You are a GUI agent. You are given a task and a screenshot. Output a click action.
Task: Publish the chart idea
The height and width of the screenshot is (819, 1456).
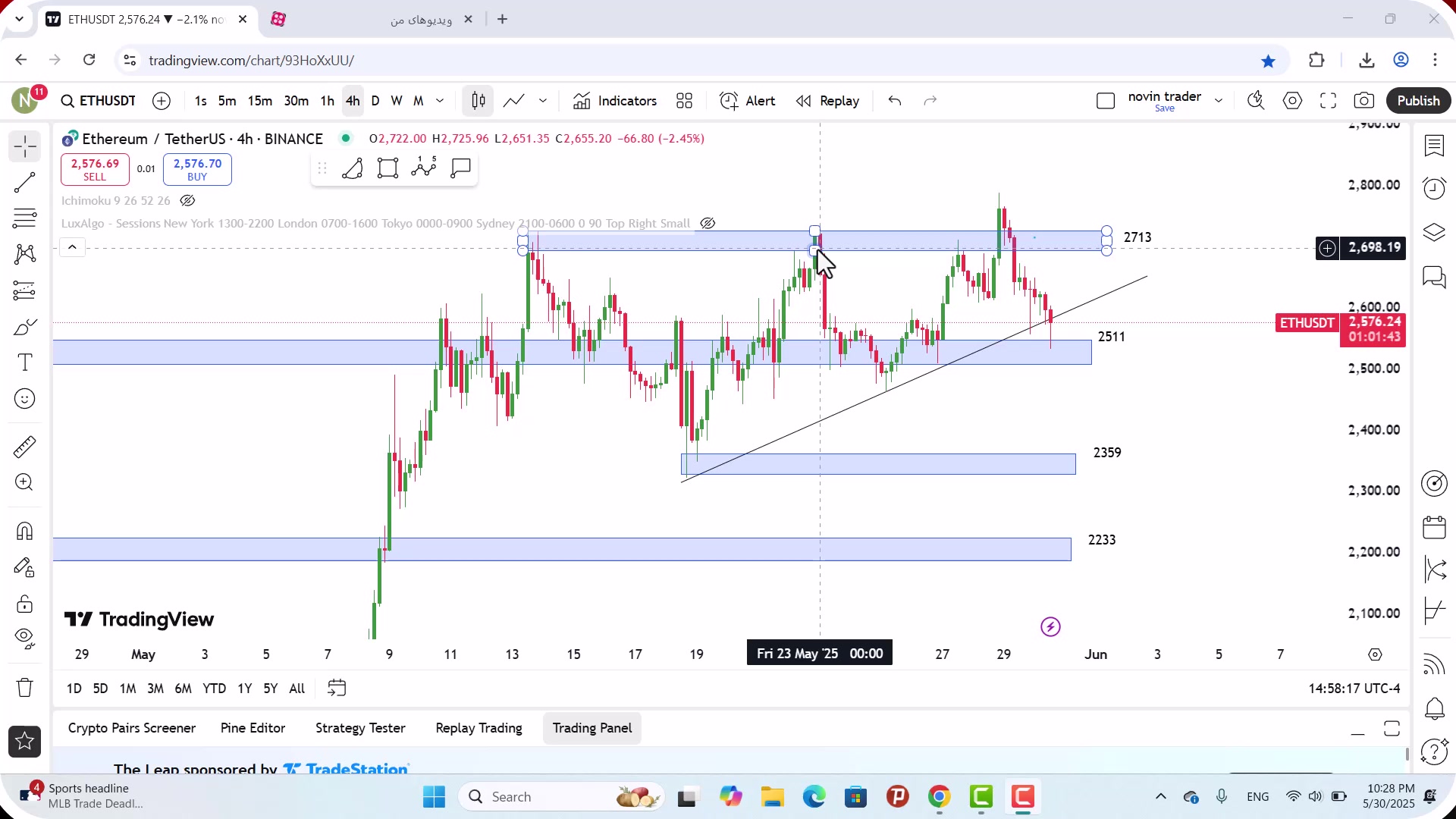(x=1418, y=101)
